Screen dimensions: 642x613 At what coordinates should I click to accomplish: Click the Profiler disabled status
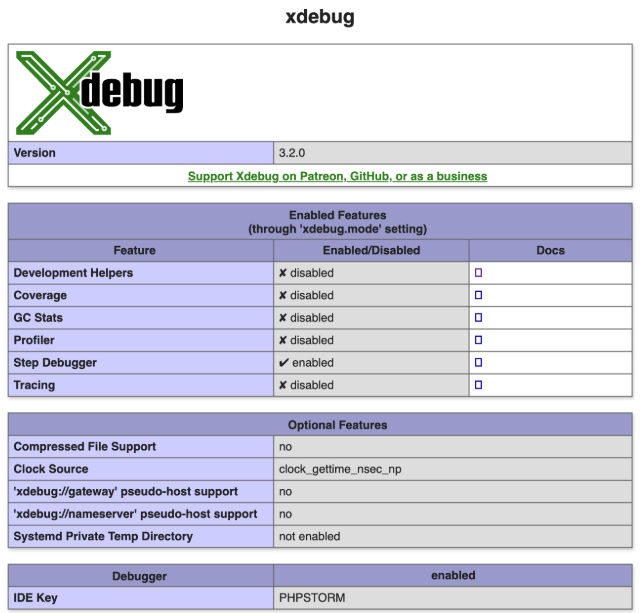[x=306, y=340]
